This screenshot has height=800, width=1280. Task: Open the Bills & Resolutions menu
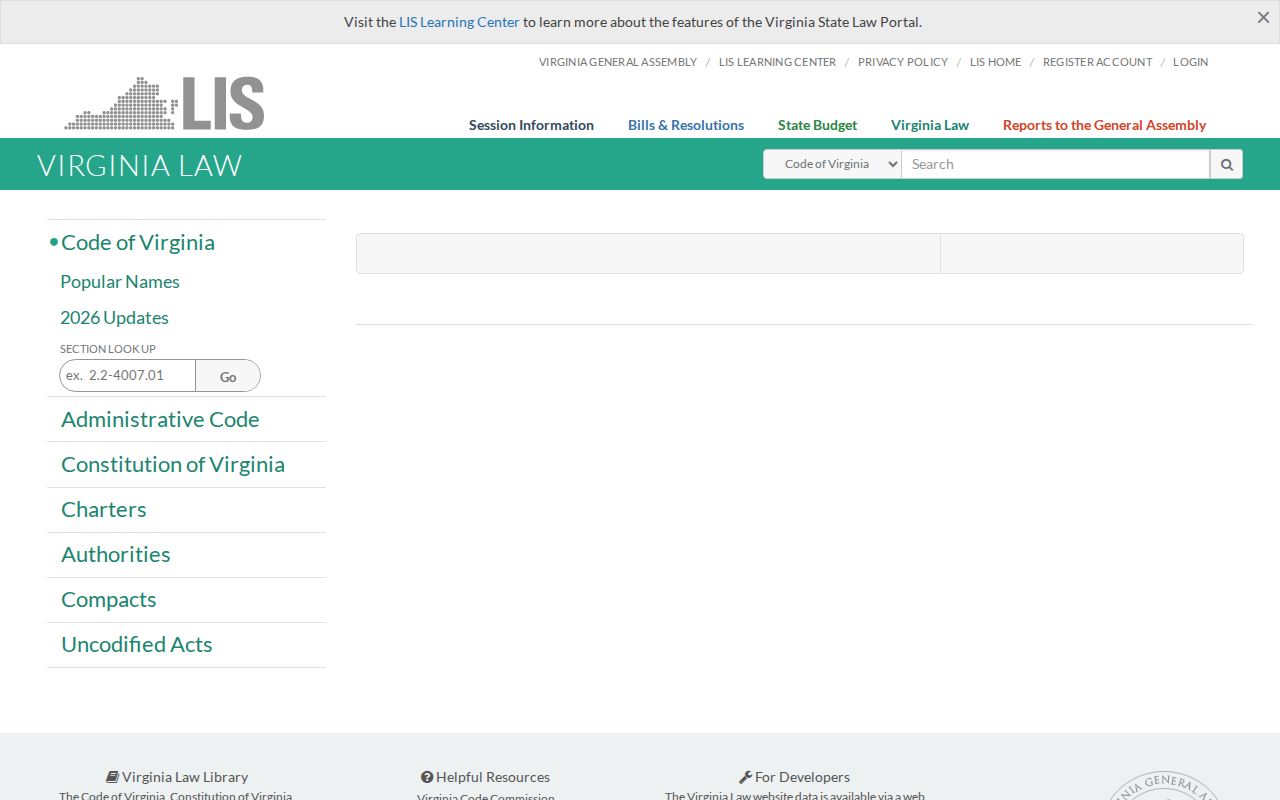coord(686,125)
